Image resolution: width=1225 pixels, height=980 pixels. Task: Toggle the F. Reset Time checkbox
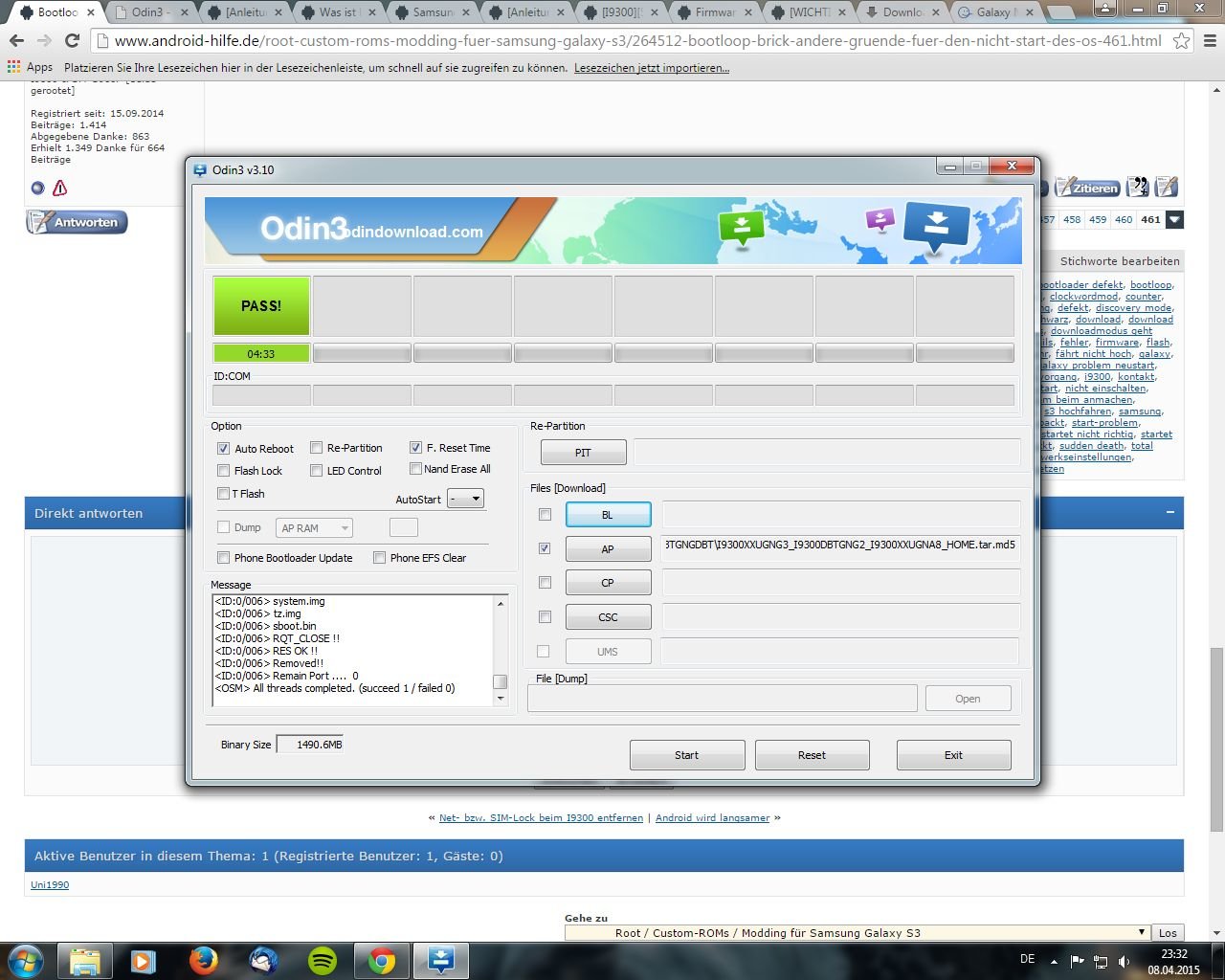pyautogui.click(x=415, y=448)
